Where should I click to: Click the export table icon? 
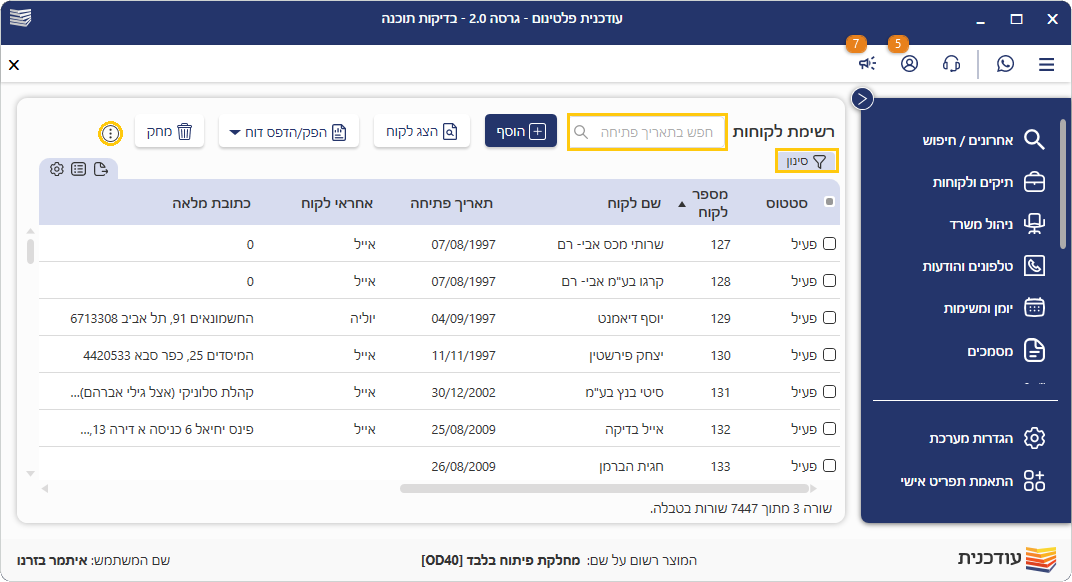(x=101, y=169)
